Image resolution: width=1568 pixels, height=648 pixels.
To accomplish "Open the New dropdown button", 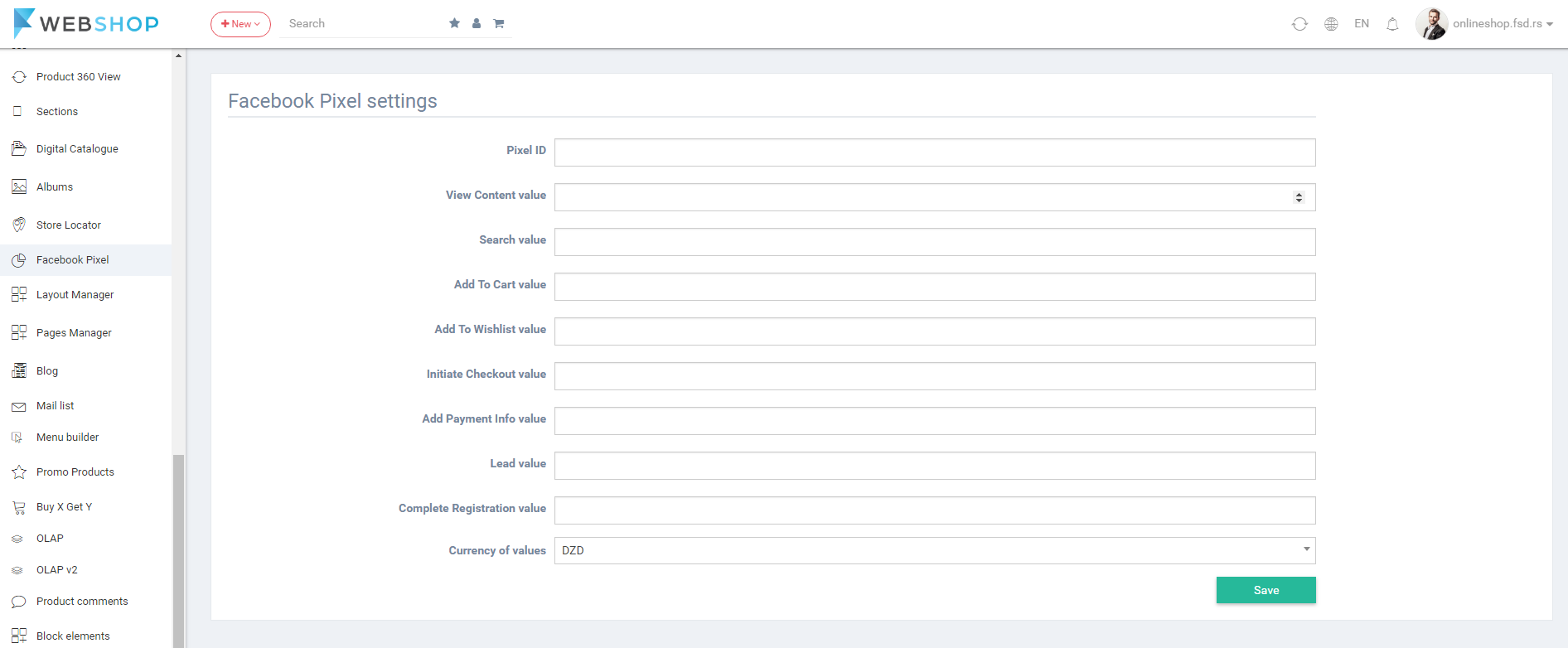I will tap(240, 24).
